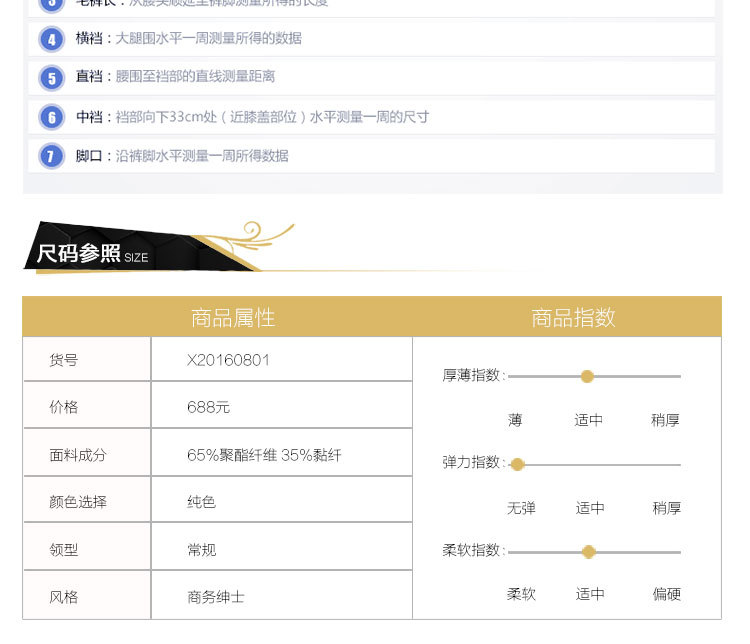The height and width of the screenshot is (644, 750).
Task: Click the number 7 circle icon
Action: 52,156
